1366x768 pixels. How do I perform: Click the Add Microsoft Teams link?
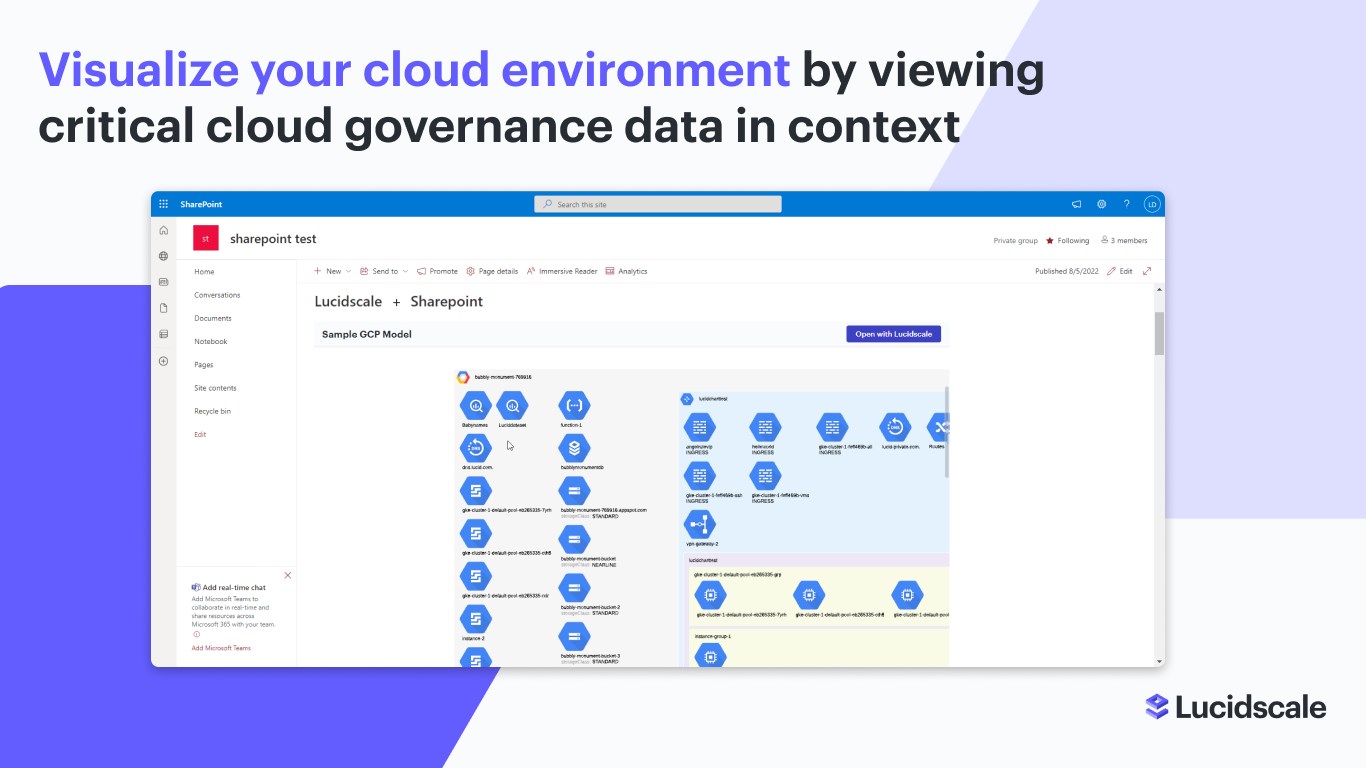click(221, 648)
